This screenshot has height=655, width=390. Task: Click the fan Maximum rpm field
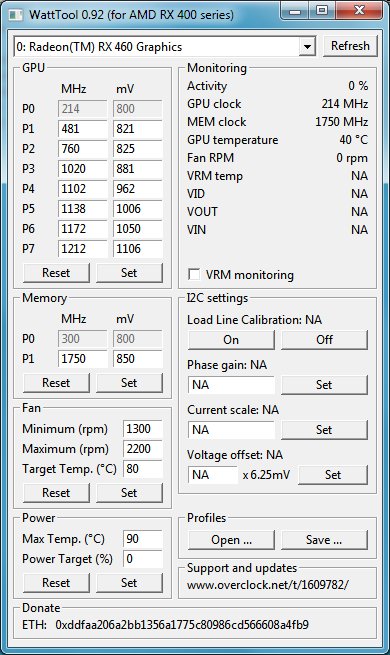coord(143,449)
